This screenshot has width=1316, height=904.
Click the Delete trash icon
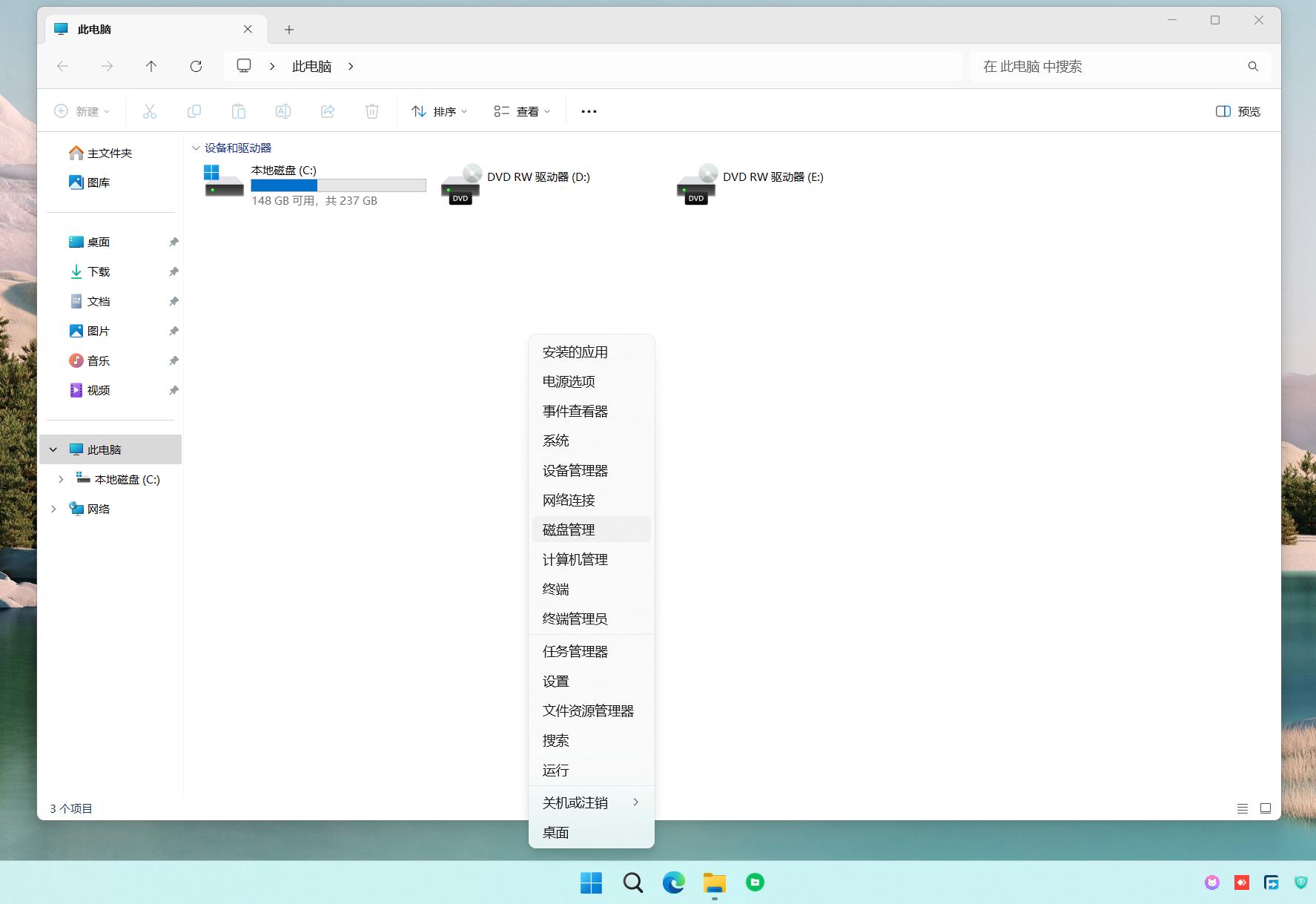371,110
